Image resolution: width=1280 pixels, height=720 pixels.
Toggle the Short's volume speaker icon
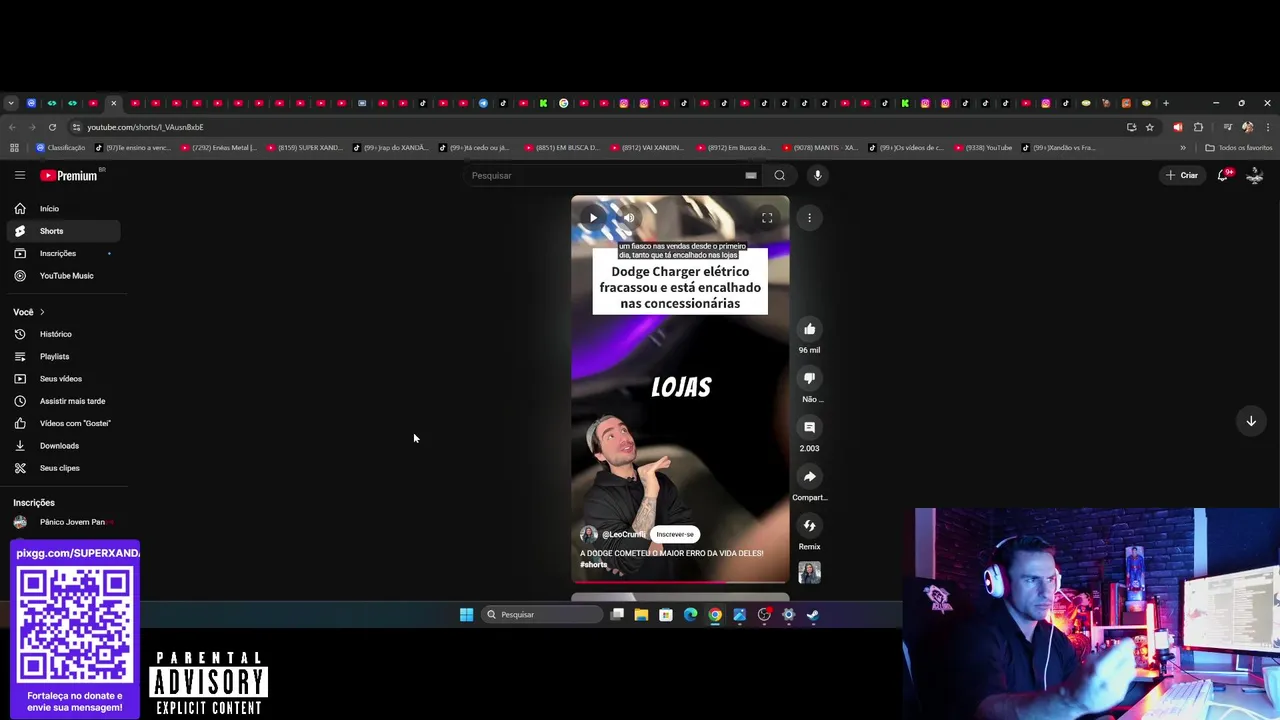point(629,217)
